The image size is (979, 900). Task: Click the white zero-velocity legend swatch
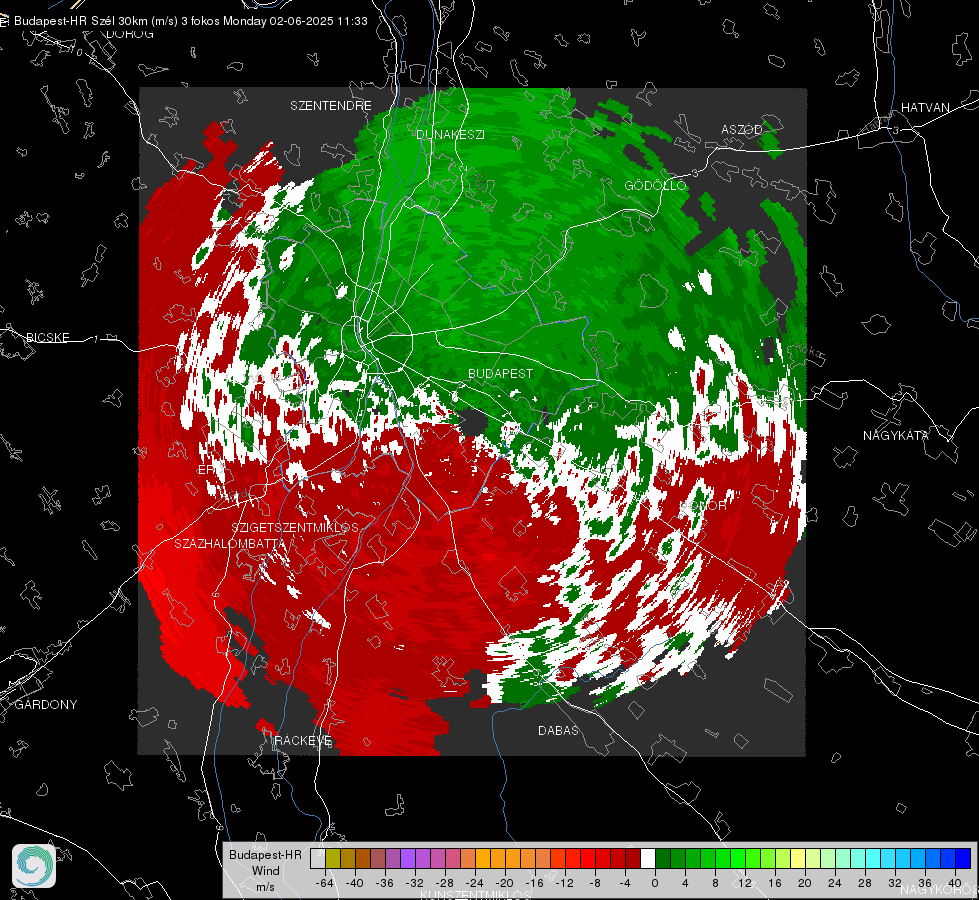pos(648,858)
